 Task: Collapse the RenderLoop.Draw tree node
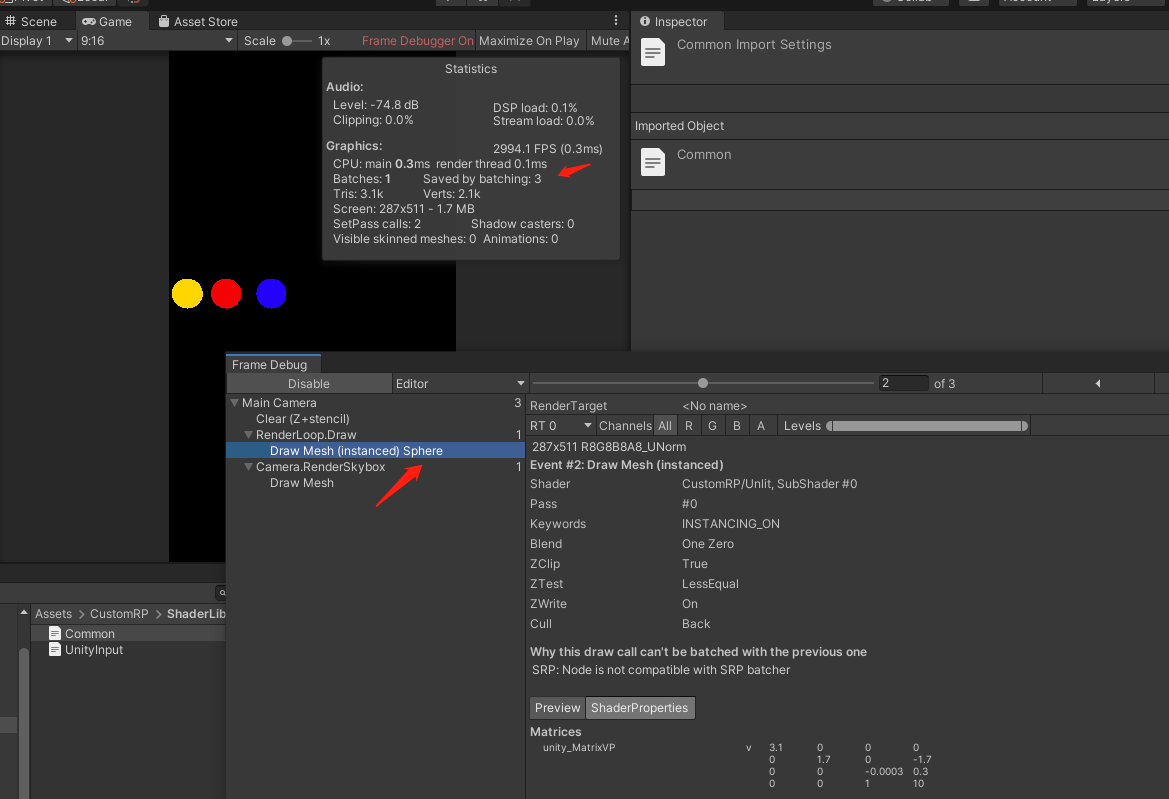(x=248, y=435)
